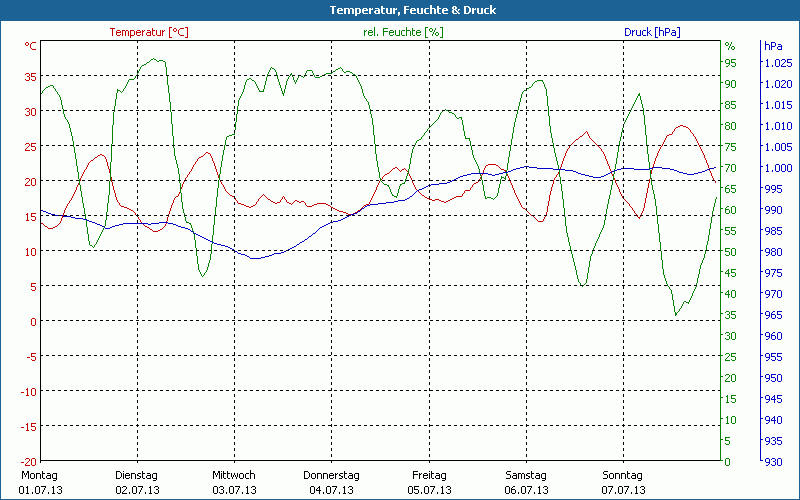Image resolution: width=800 pixels, height=500 pixels.
Task: Click the '1.025' pressure axis value
Action: [778, 63]
